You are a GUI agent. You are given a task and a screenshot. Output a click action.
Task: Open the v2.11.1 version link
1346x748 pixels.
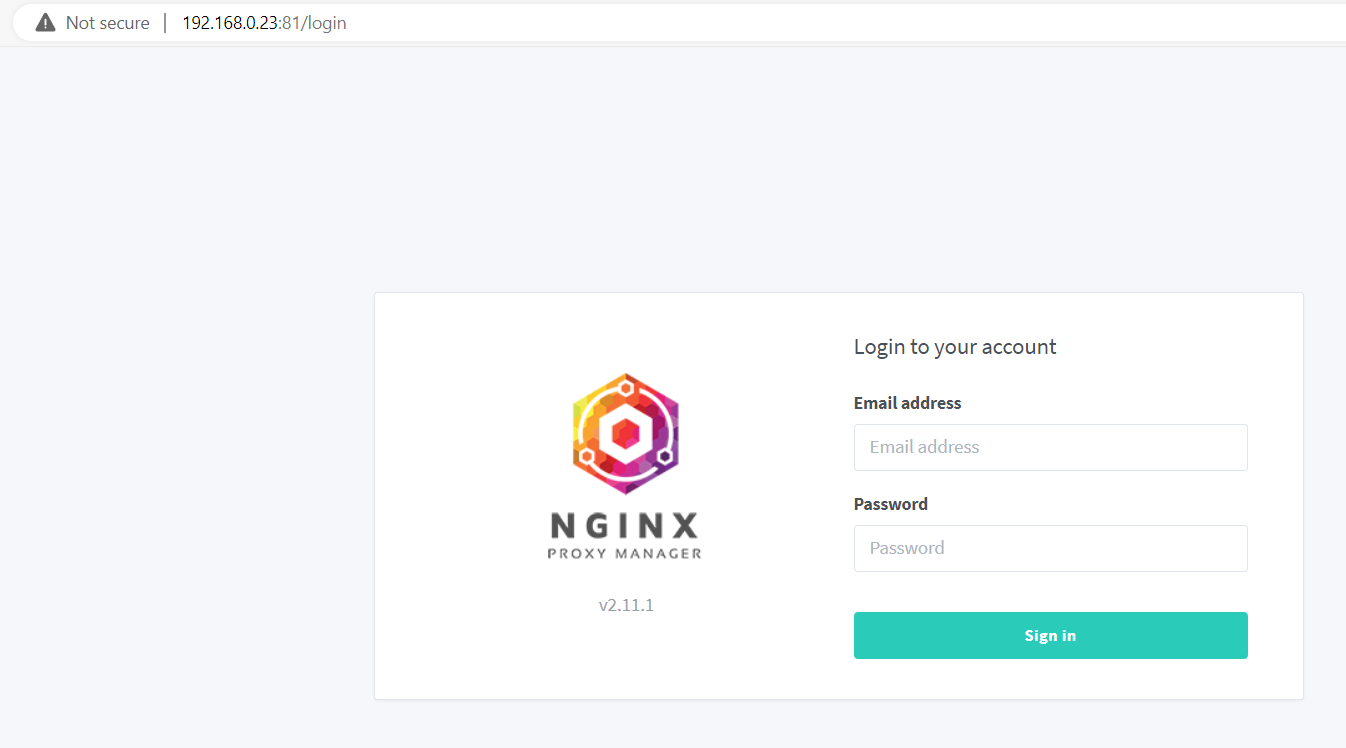point(625,604)
